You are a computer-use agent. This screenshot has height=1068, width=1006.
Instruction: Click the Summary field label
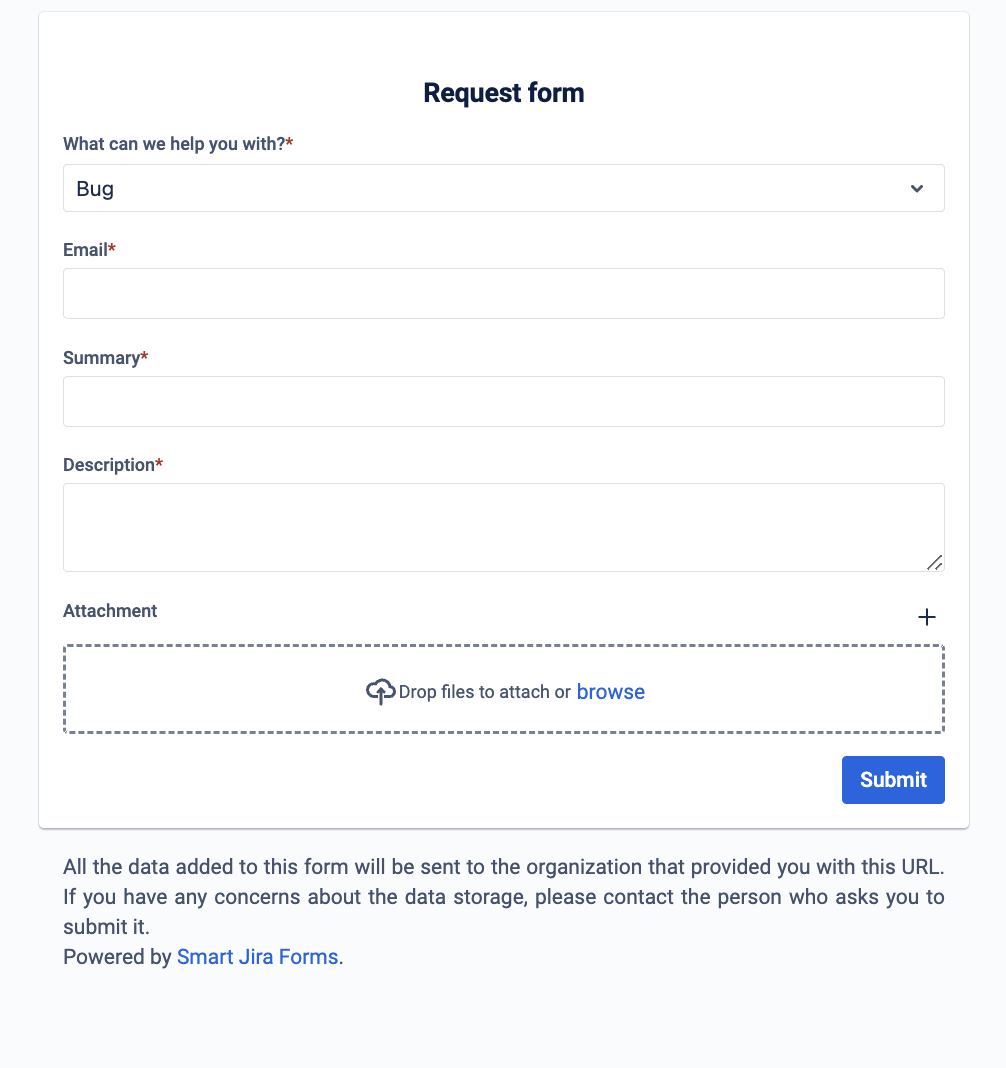(x=102, y=358)
